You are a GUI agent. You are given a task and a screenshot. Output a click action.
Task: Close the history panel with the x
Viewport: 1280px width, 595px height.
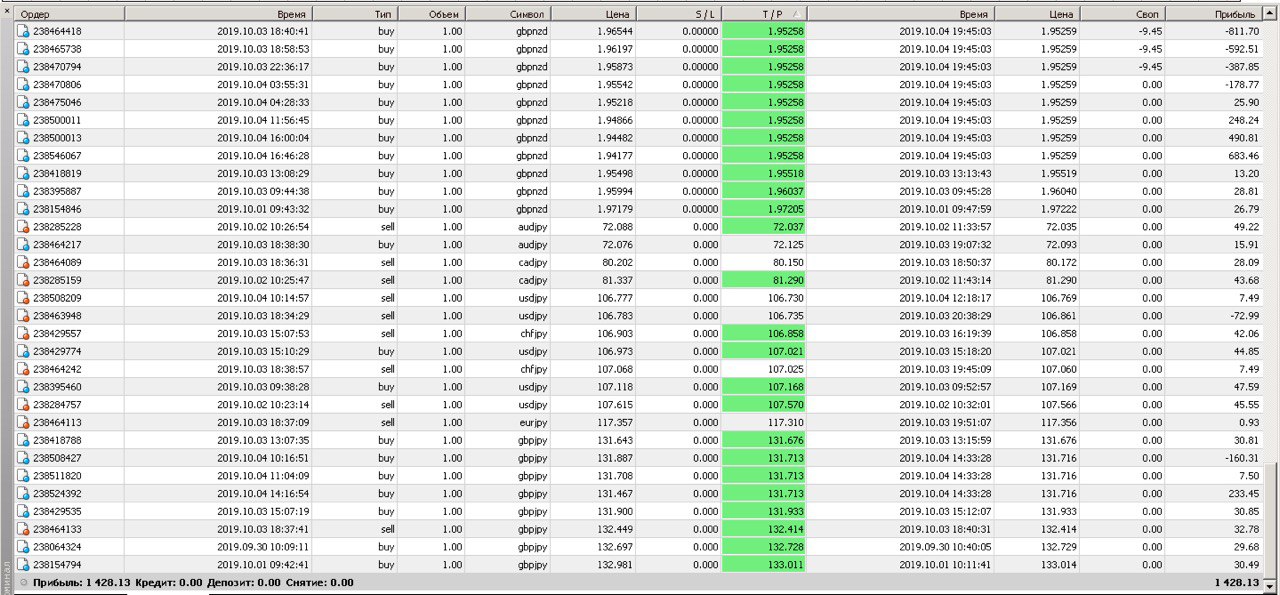point(7,13)
